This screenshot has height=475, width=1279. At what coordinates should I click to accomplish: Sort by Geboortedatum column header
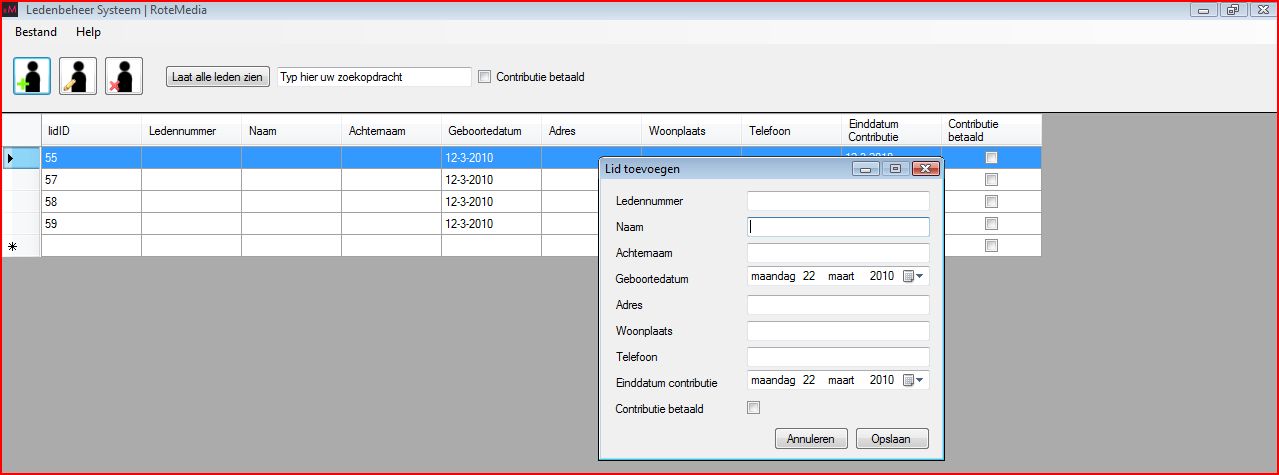coord(491,130)
